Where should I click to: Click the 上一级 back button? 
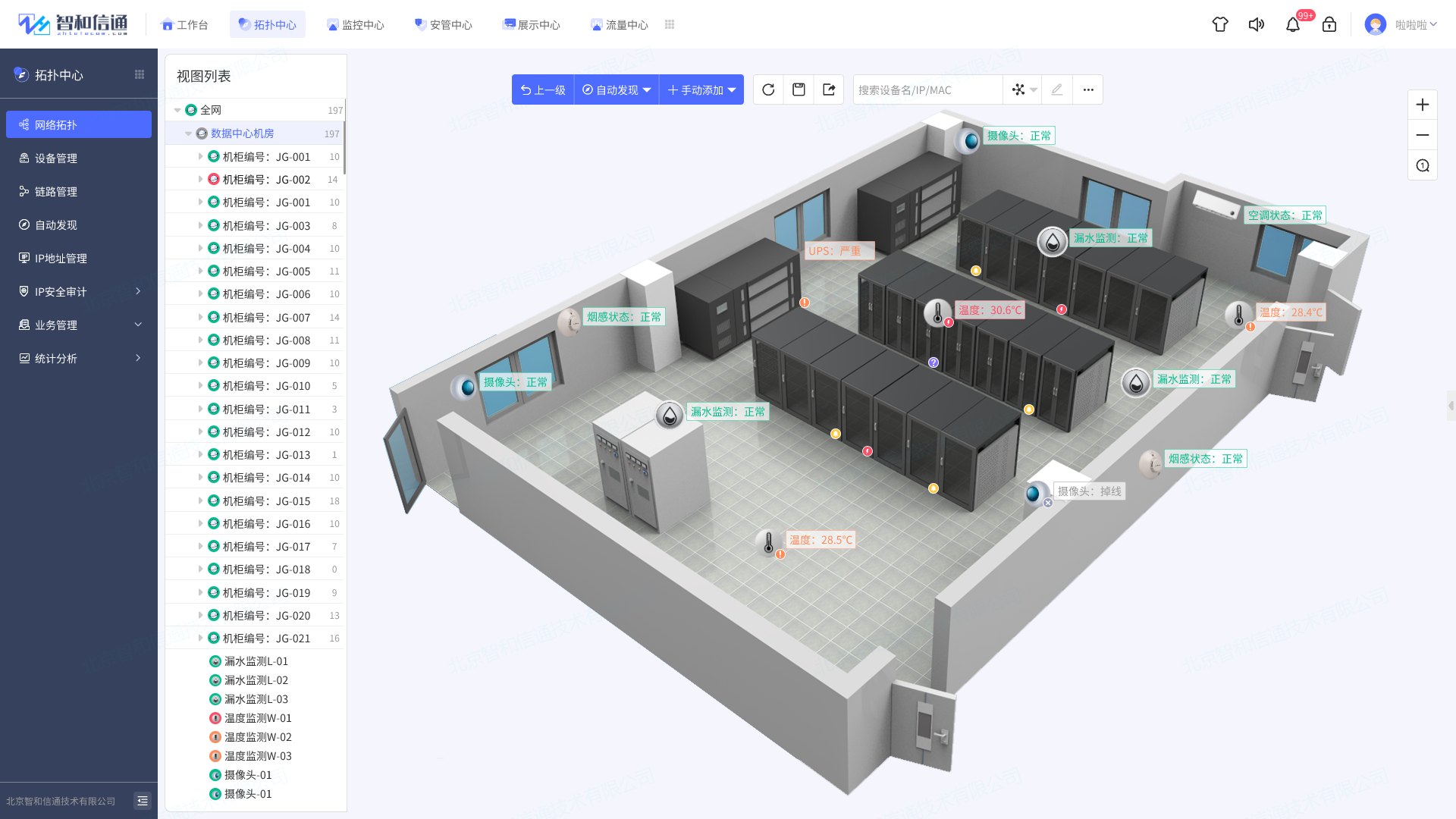tap(543, 89)
